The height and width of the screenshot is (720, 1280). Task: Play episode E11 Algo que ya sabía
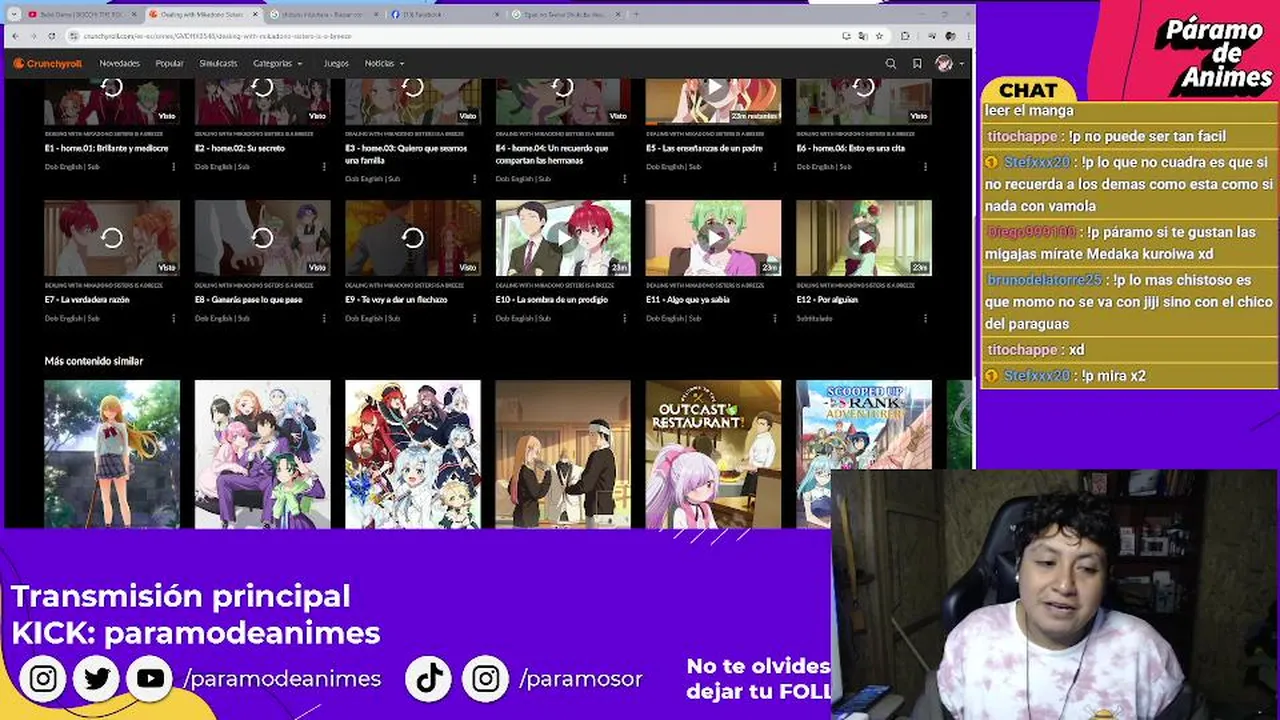713,238
